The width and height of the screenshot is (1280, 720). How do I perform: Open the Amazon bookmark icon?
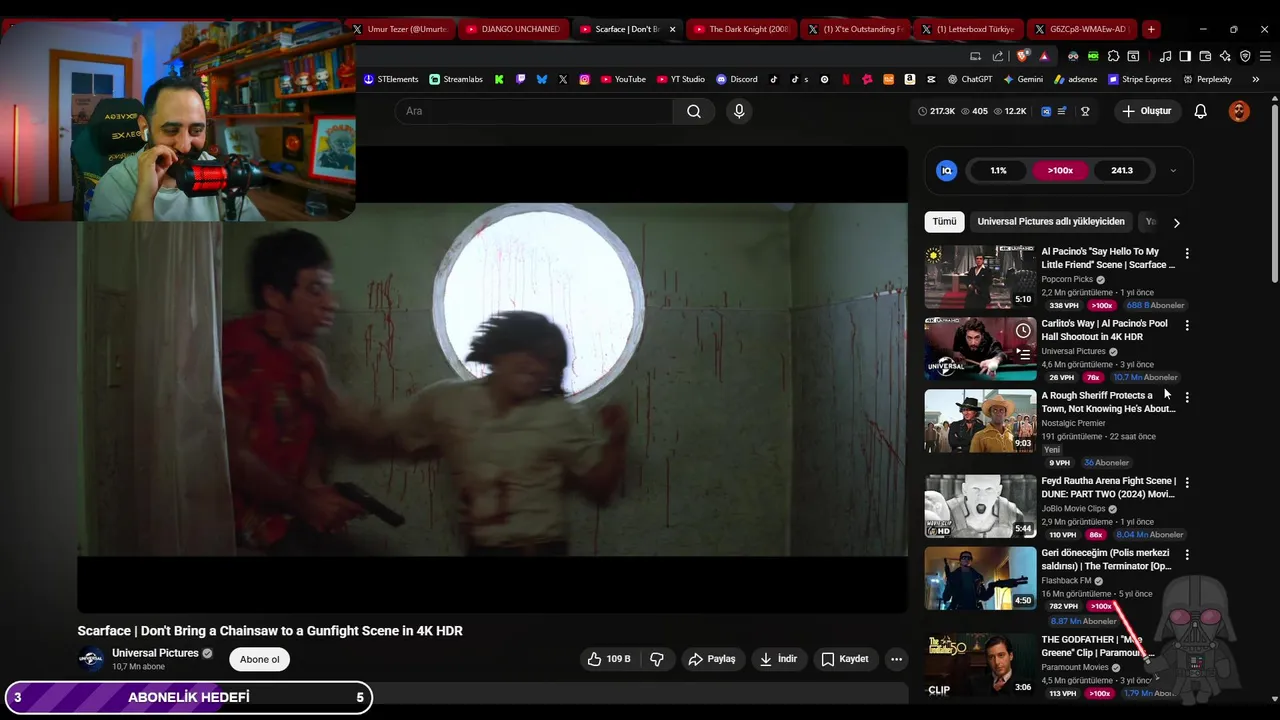910,79
